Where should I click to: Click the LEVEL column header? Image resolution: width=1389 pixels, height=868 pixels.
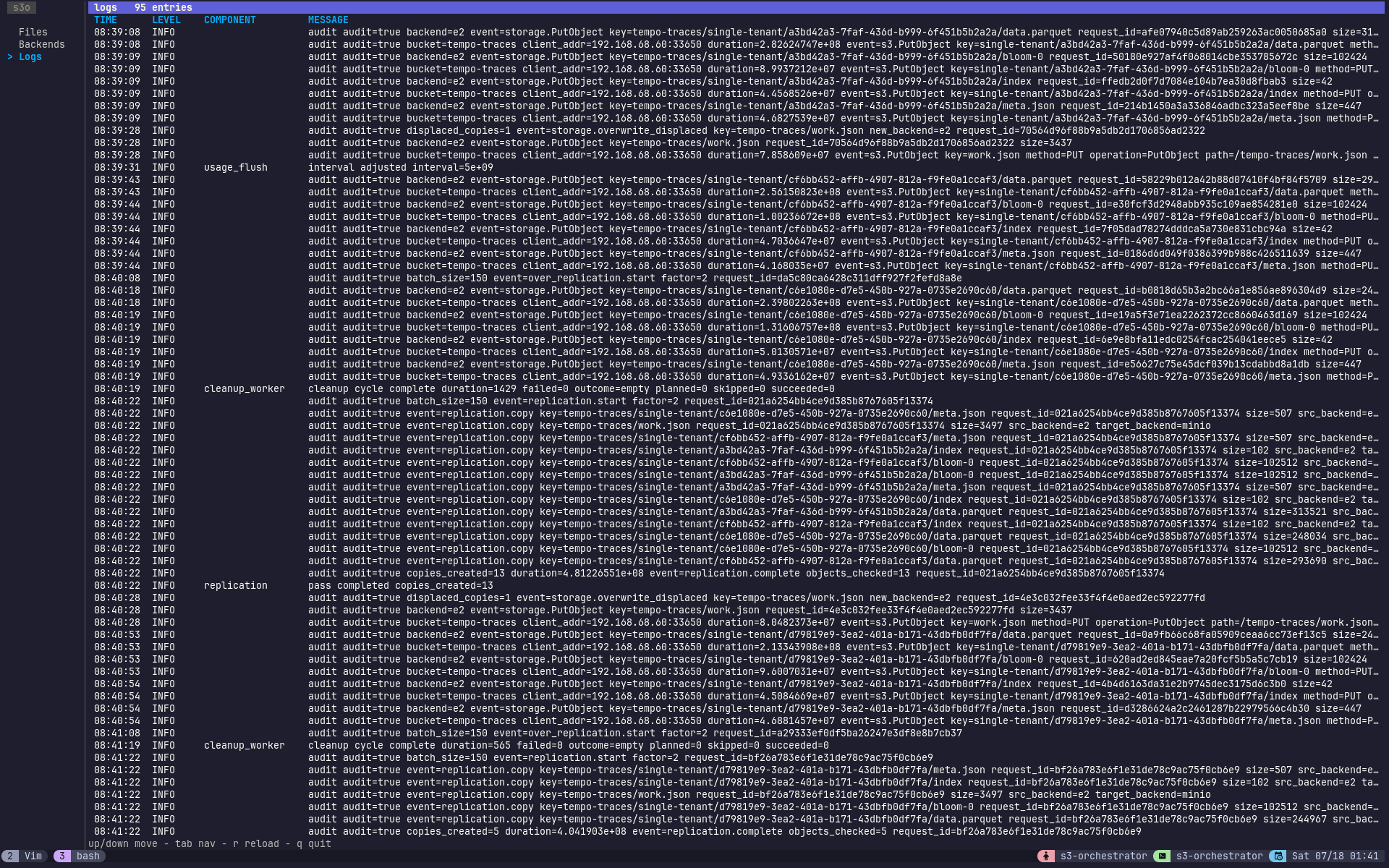tap(166, 20)
